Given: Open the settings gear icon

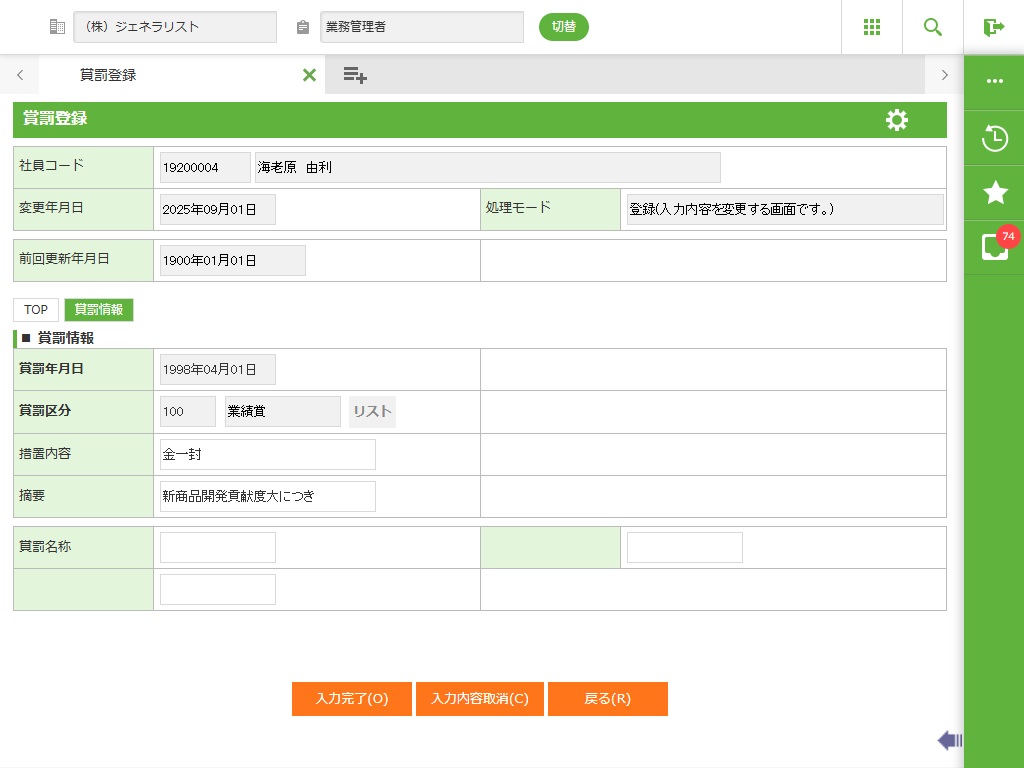Looking at the screenshot, I should [897, 120].
